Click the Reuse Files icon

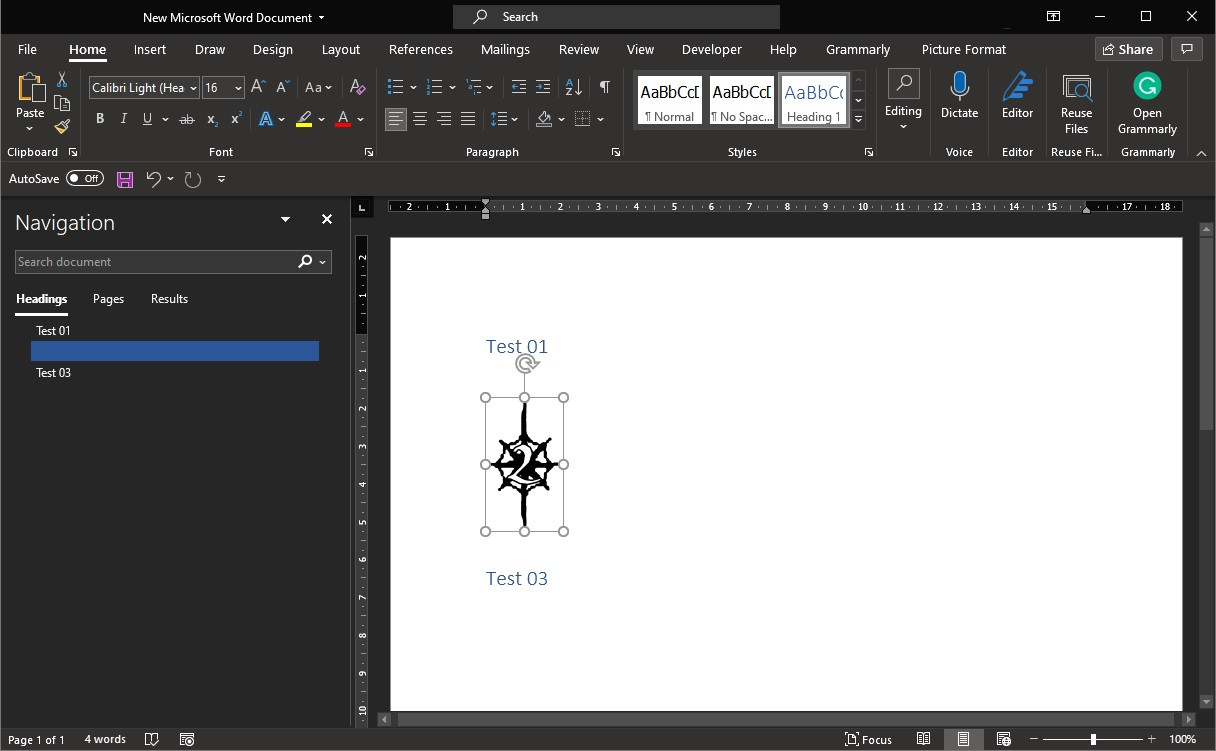(x=1076, y=87)
